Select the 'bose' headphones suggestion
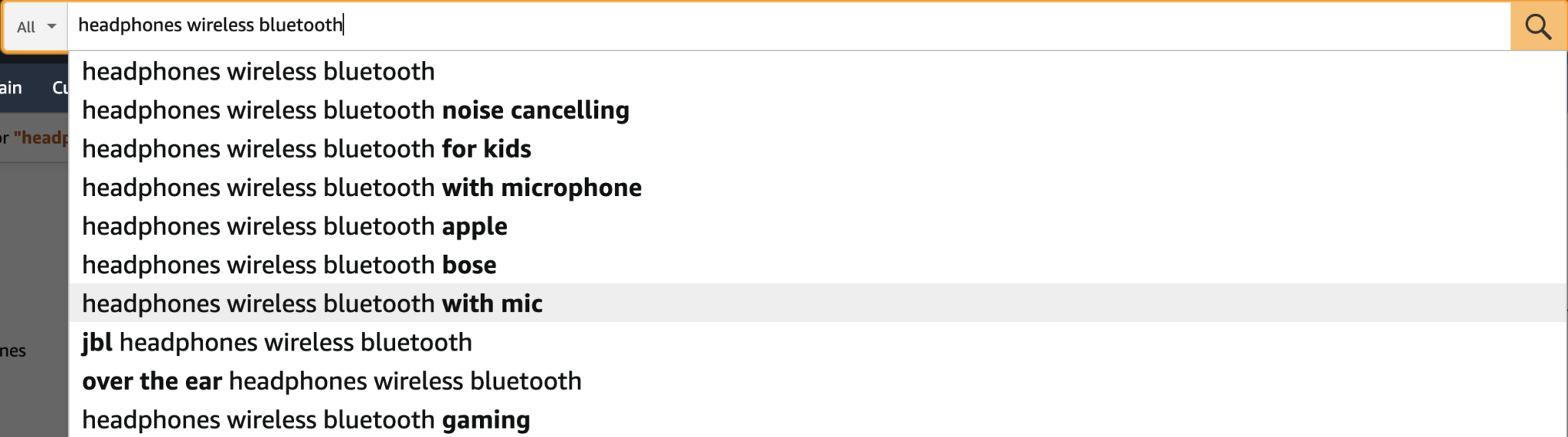1568x437 pixels. [817, 265]
